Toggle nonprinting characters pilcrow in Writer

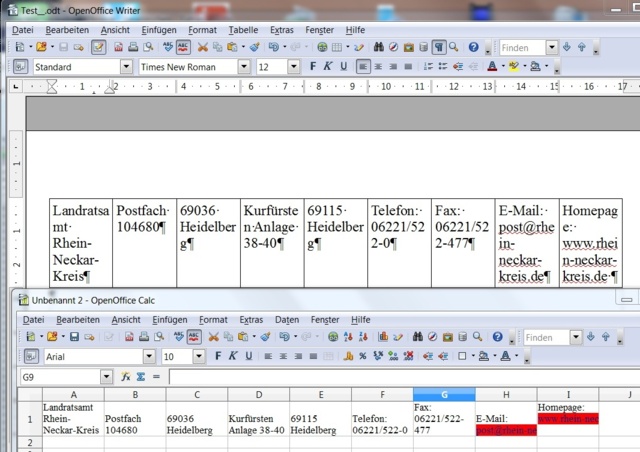click(x=438, y=47)
